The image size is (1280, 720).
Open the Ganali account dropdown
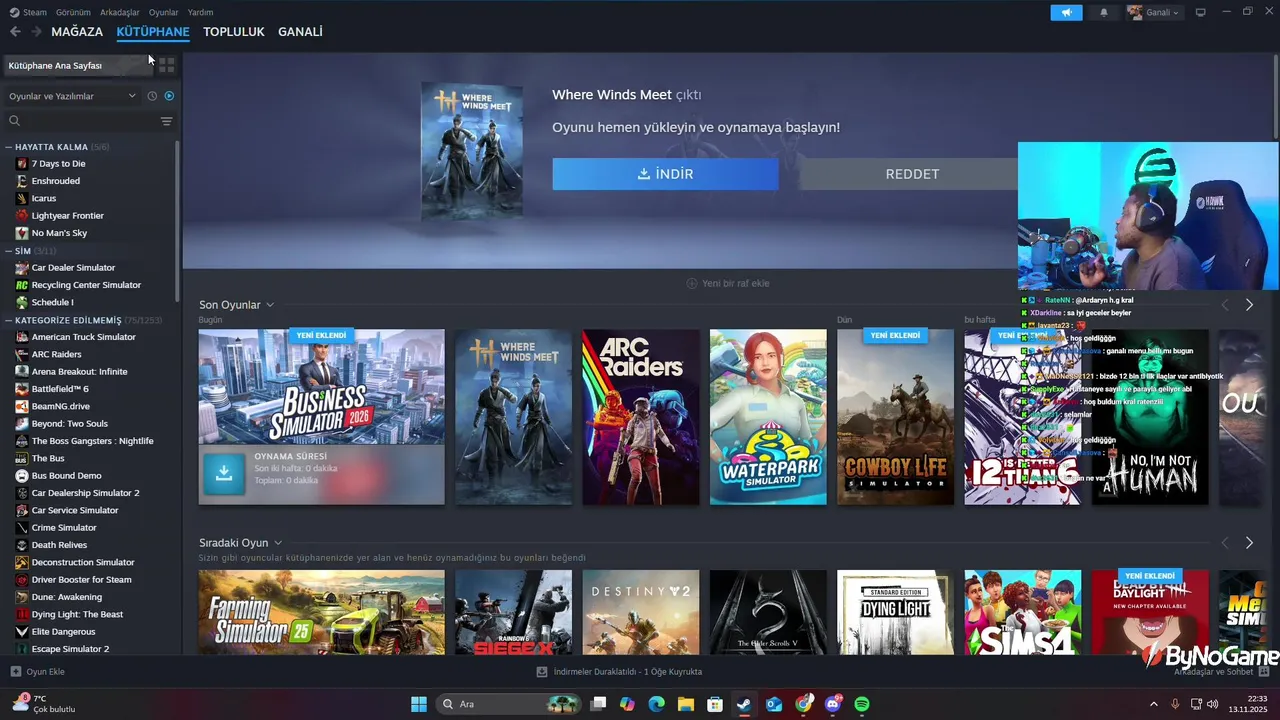[1154, 12]
